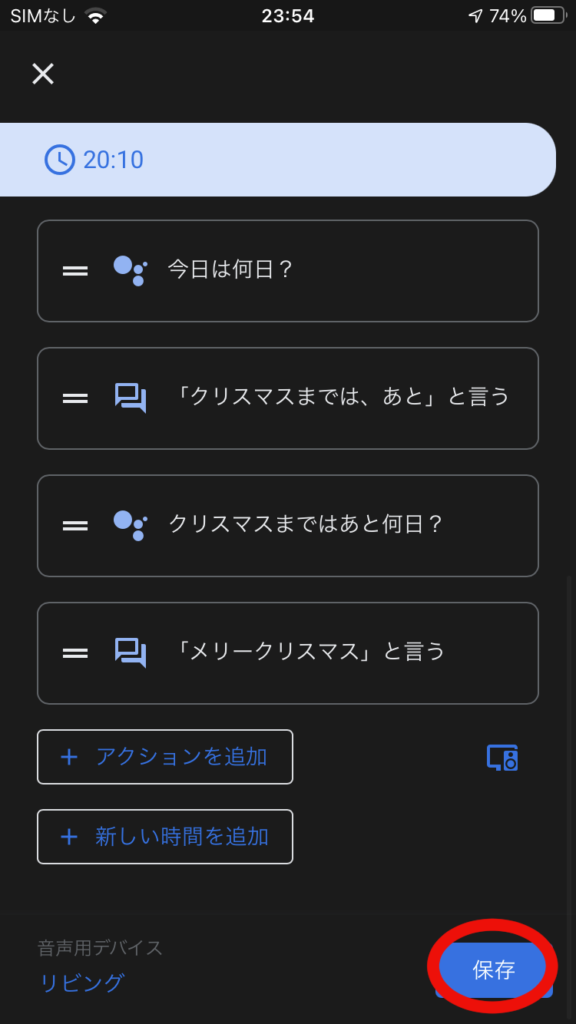Open the 今日は何日？ action
The height and width of the screenshot is (1024, 576).
[x=288, y=271]
